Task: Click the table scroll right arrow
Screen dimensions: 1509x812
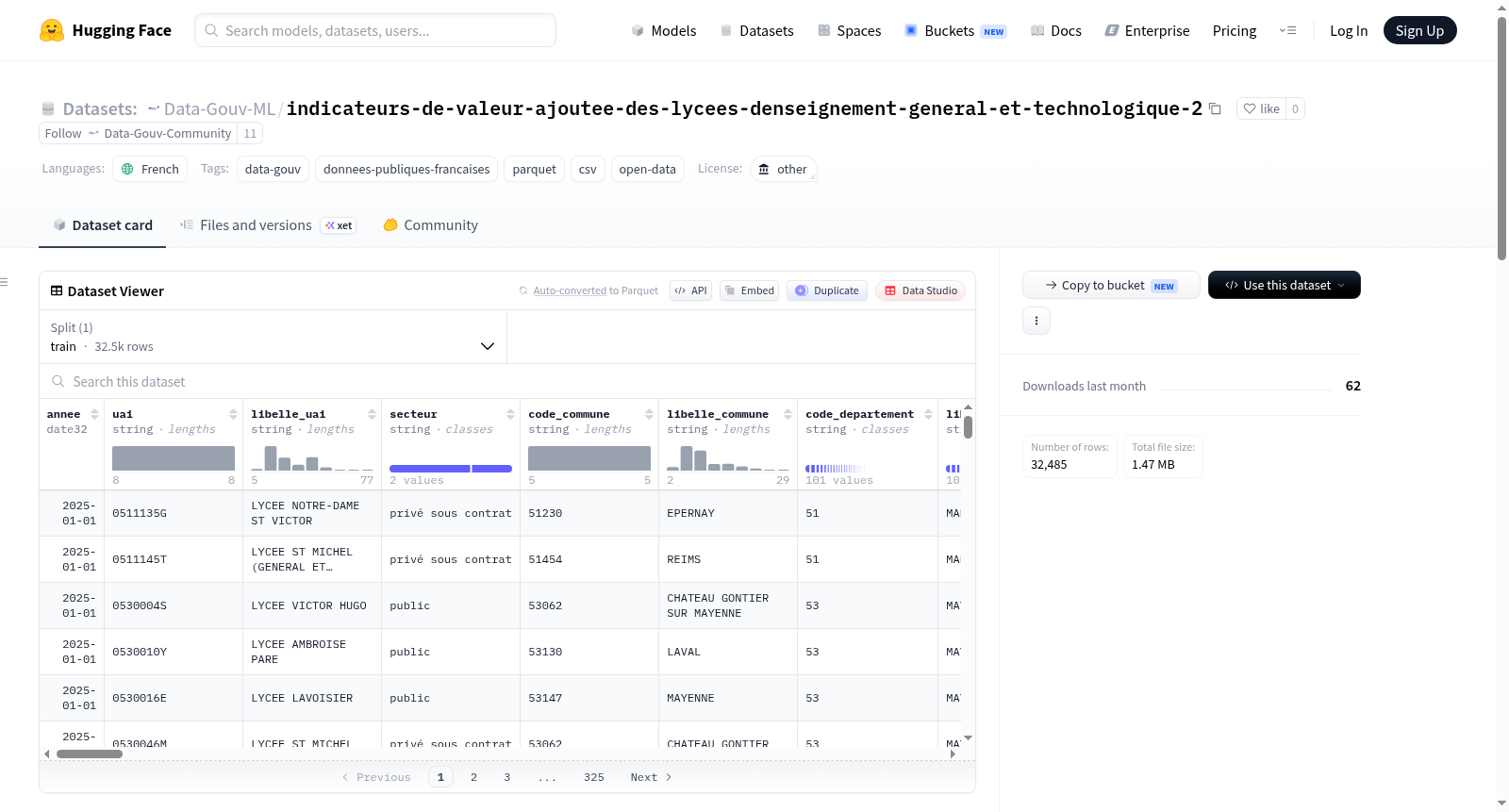Action: click(x=953, y=754)
